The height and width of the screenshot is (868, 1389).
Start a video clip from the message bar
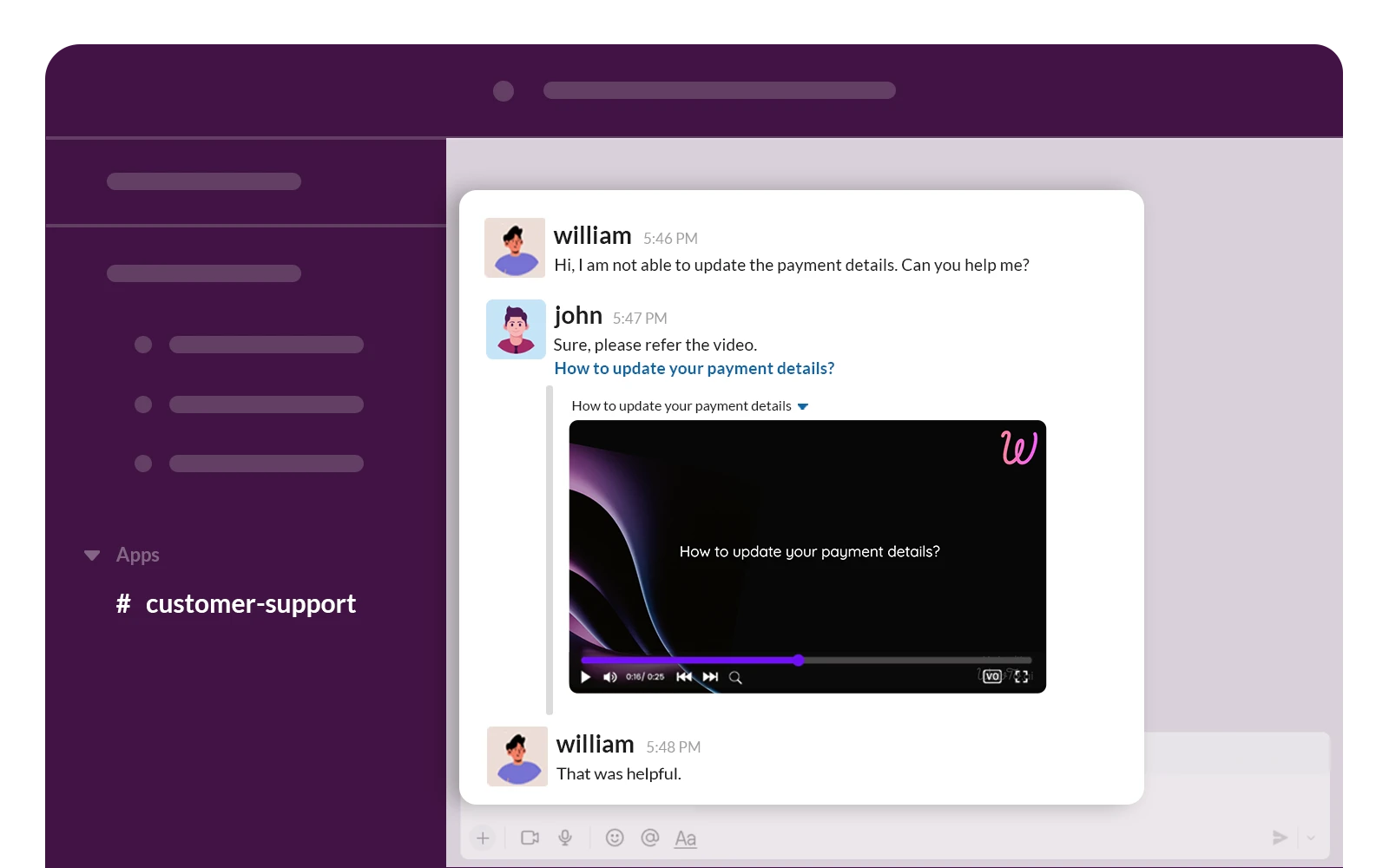pos(530,838)
